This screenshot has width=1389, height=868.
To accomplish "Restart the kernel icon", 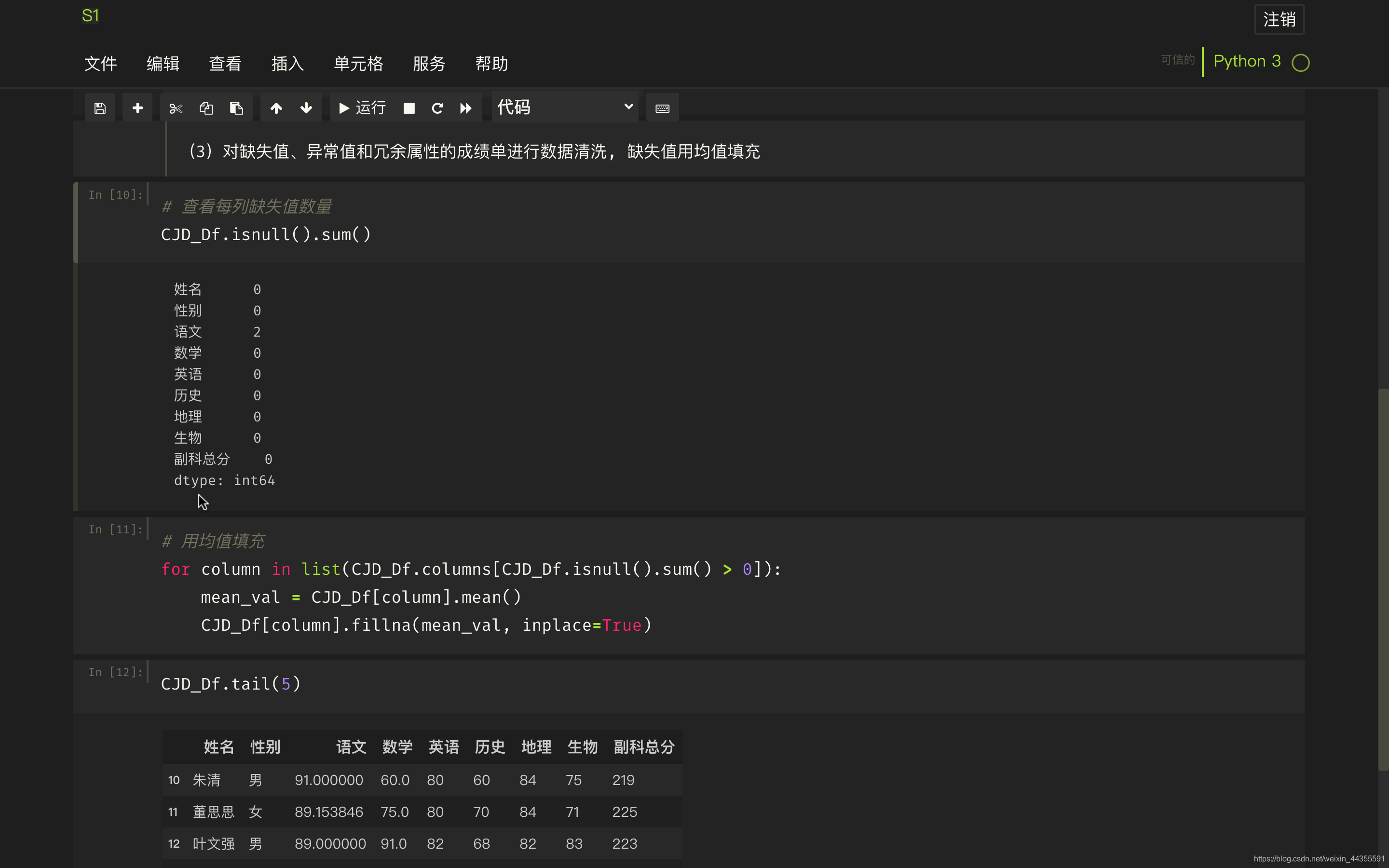I will [x=437, y=108].
